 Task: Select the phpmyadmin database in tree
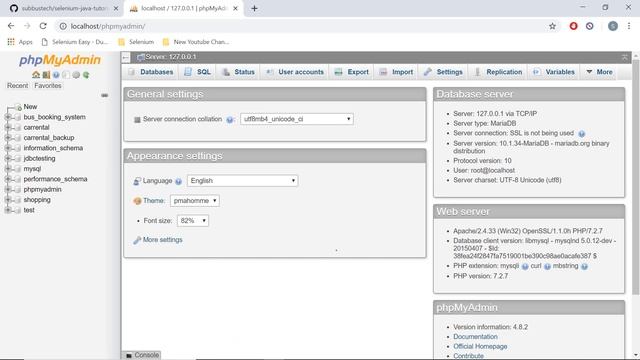tap(42, 190)
